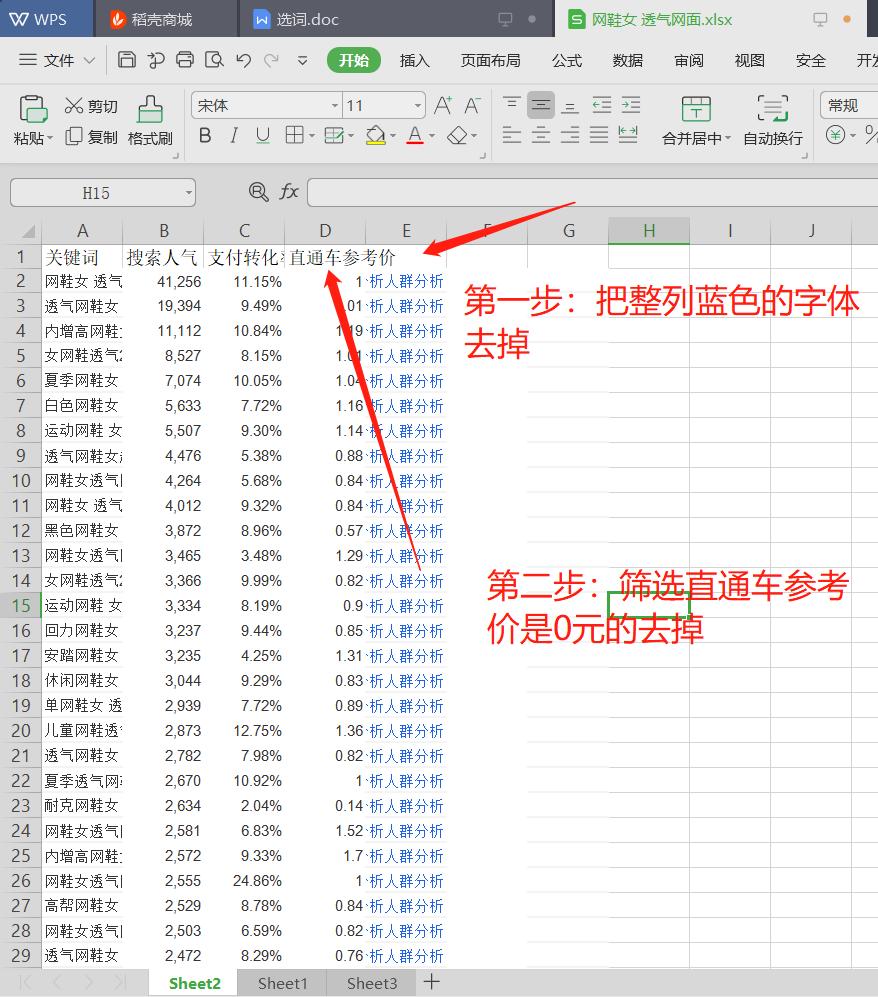Increase font size icon
Image resolution: width=878 pixels, height=997 pixels.
443,105
